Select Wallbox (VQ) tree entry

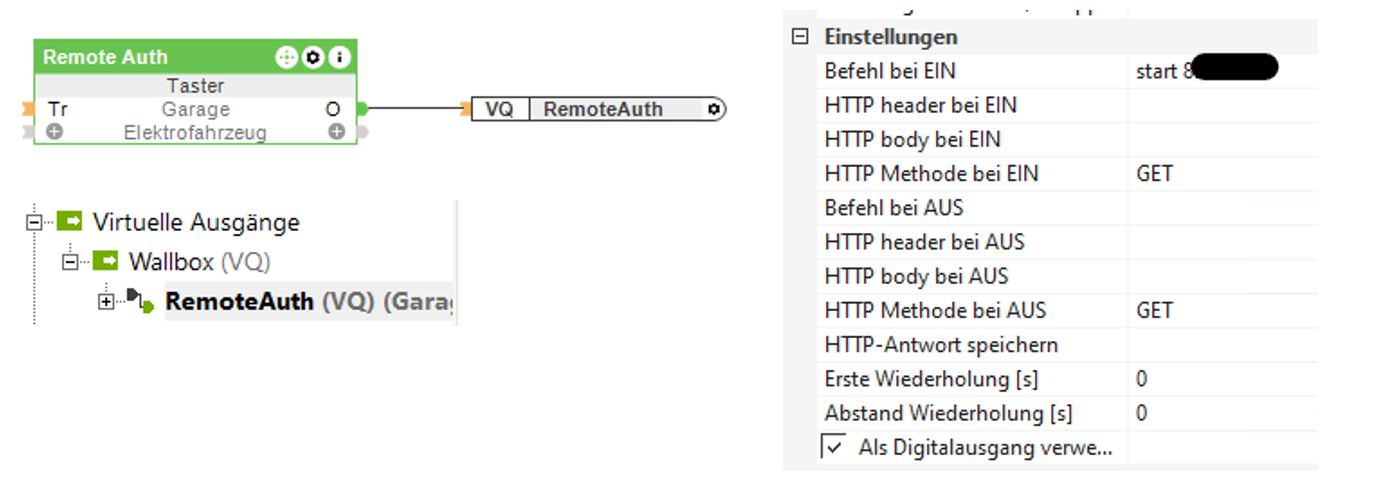pyautogui.click(x=199, y=262)
